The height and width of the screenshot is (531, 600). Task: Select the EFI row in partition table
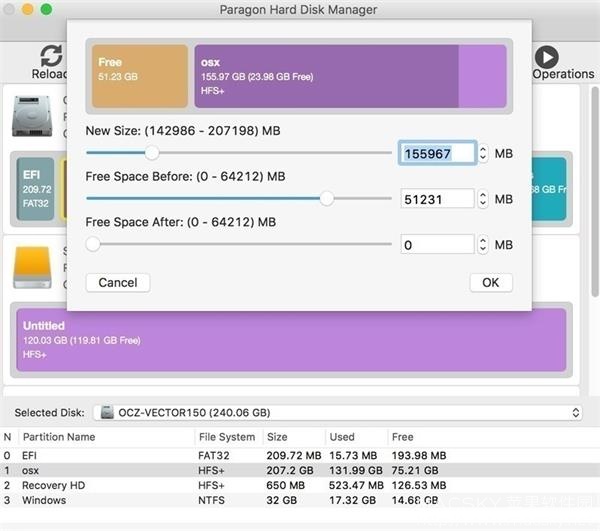[300, 455]
